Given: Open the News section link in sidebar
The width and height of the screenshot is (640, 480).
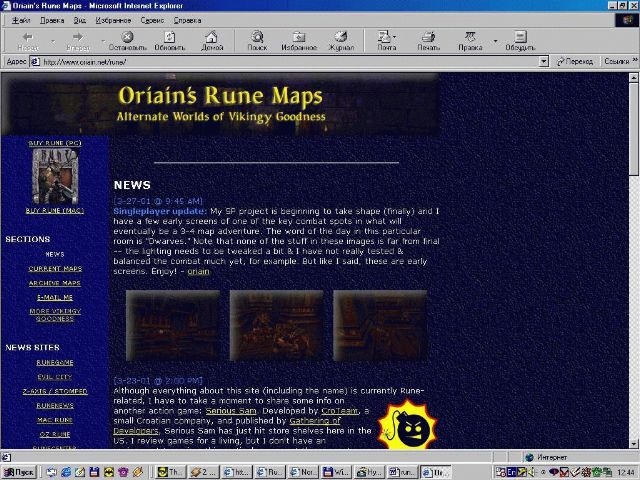Looking at the screenshot, I should [55, 254].
